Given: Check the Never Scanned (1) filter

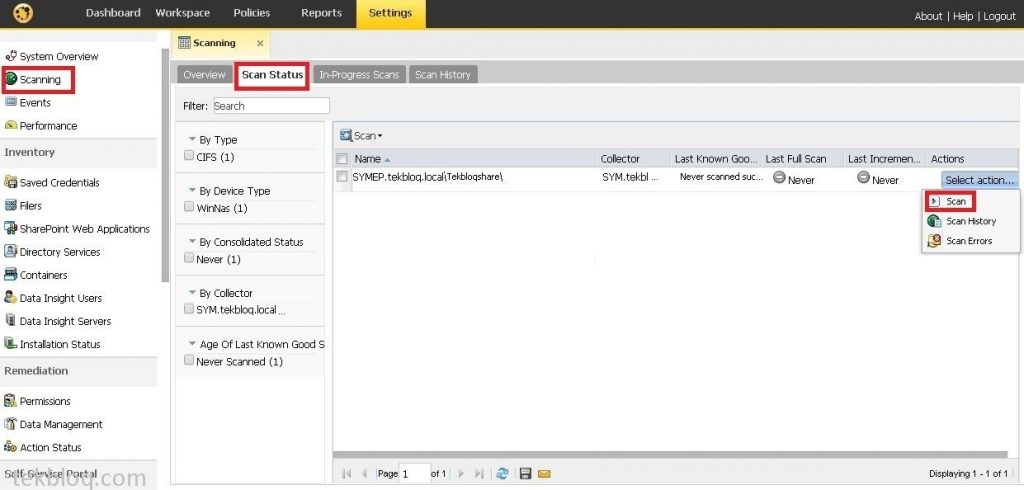Looking at the screenshot, I should (189, 360).
